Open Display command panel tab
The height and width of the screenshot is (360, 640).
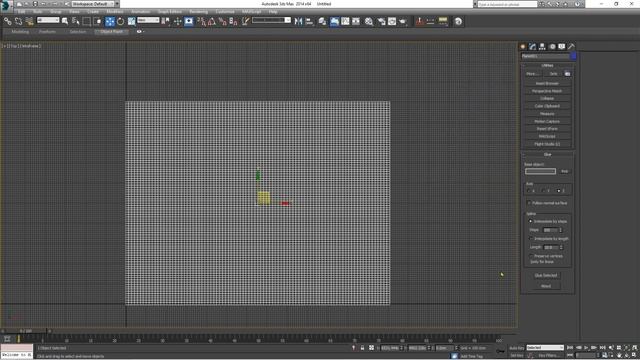562,47
